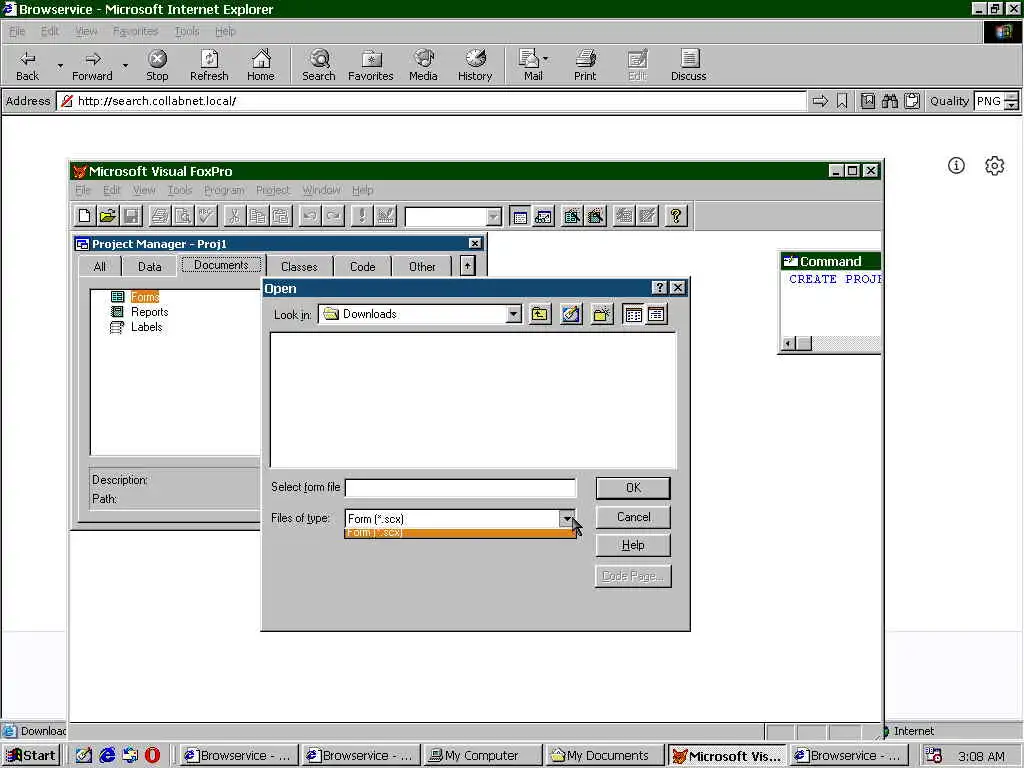Click the AutoForm icon in FoxPro toolbar
Screen dimensions: 1024x768
(x=624, y=216)
